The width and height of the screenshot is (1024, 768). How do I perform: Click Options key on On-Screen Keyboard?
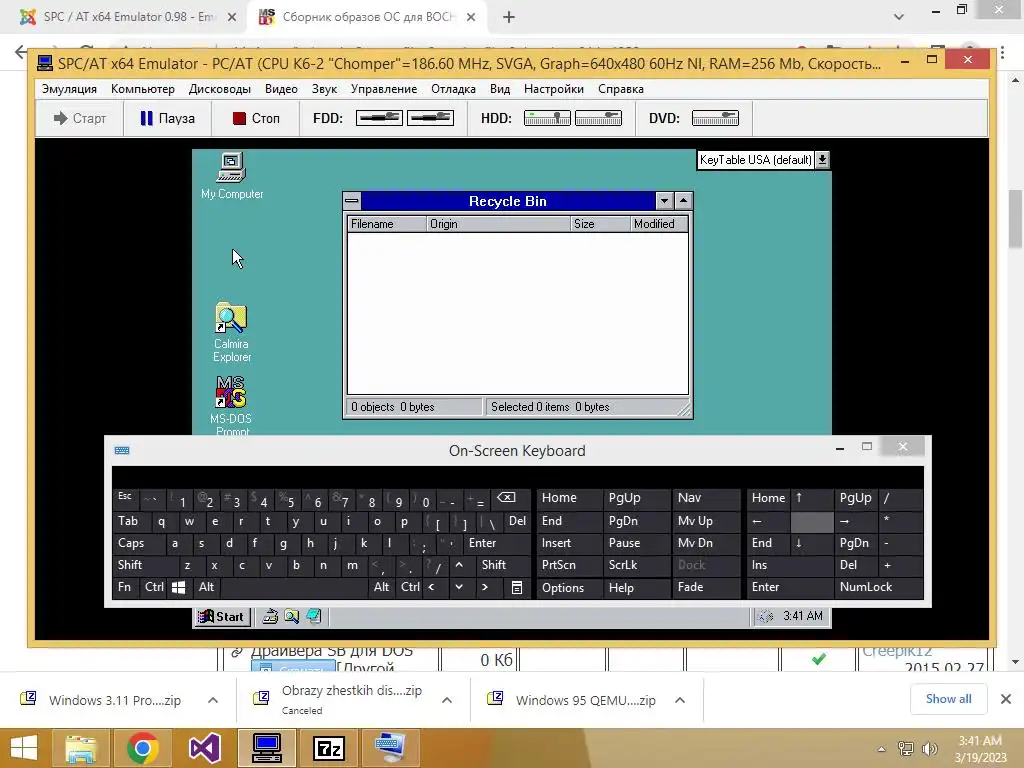569,587
